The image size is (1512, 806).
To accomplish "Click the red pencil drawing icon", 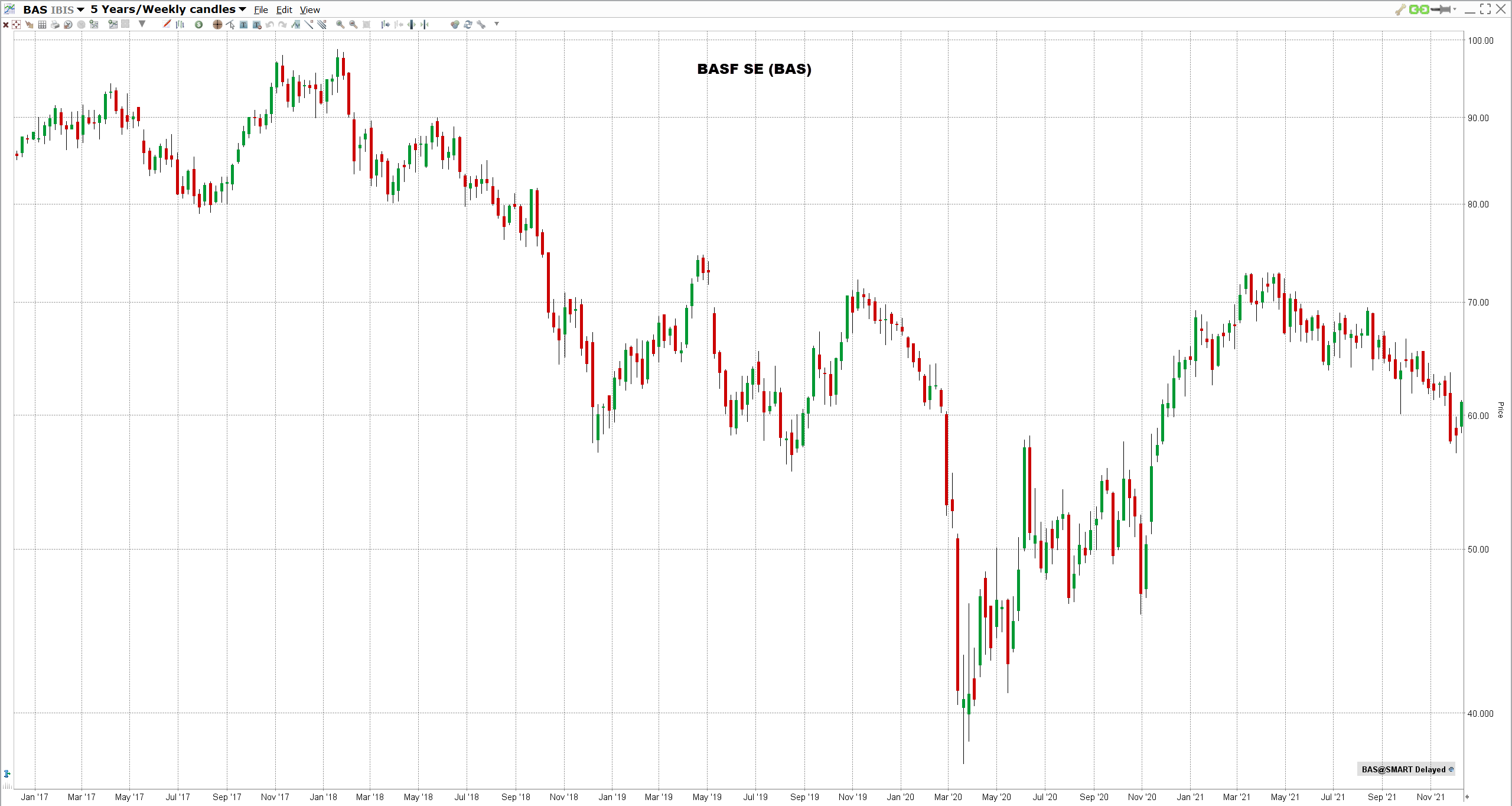I will (x=167, y=24).
